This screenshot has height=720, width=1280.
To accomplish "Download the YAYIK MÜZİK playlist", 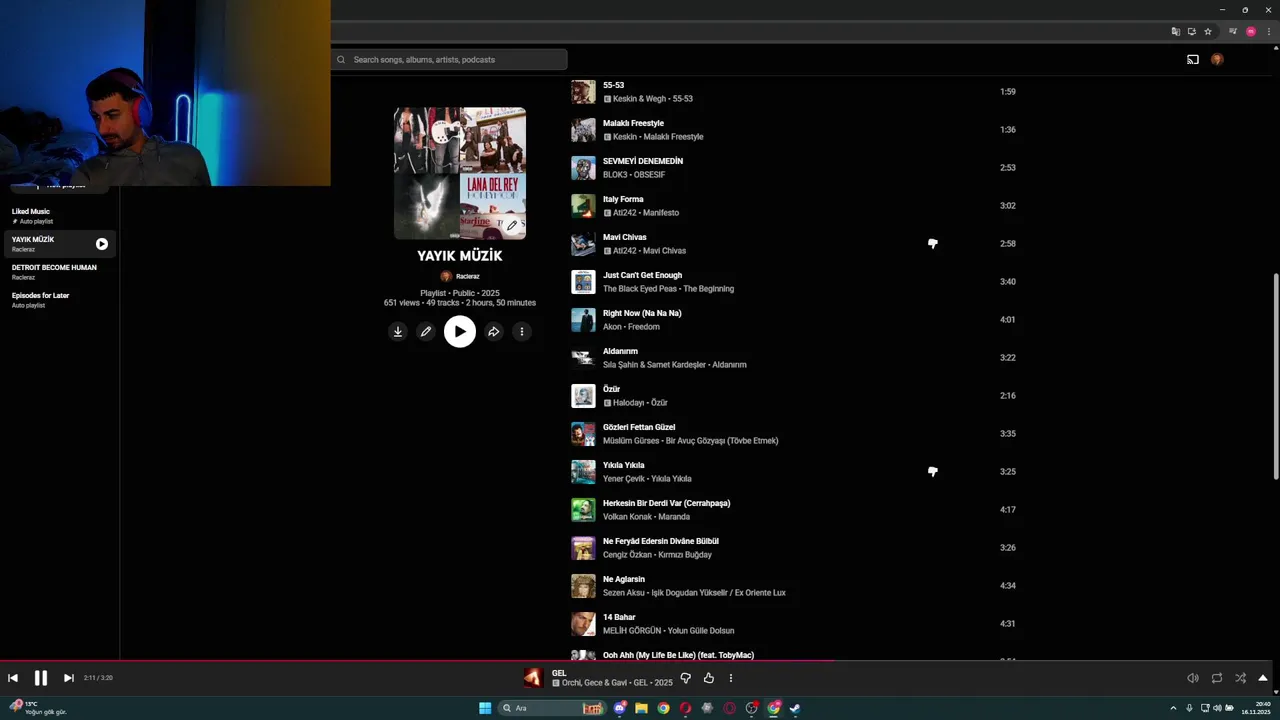I will pos(397,332).
